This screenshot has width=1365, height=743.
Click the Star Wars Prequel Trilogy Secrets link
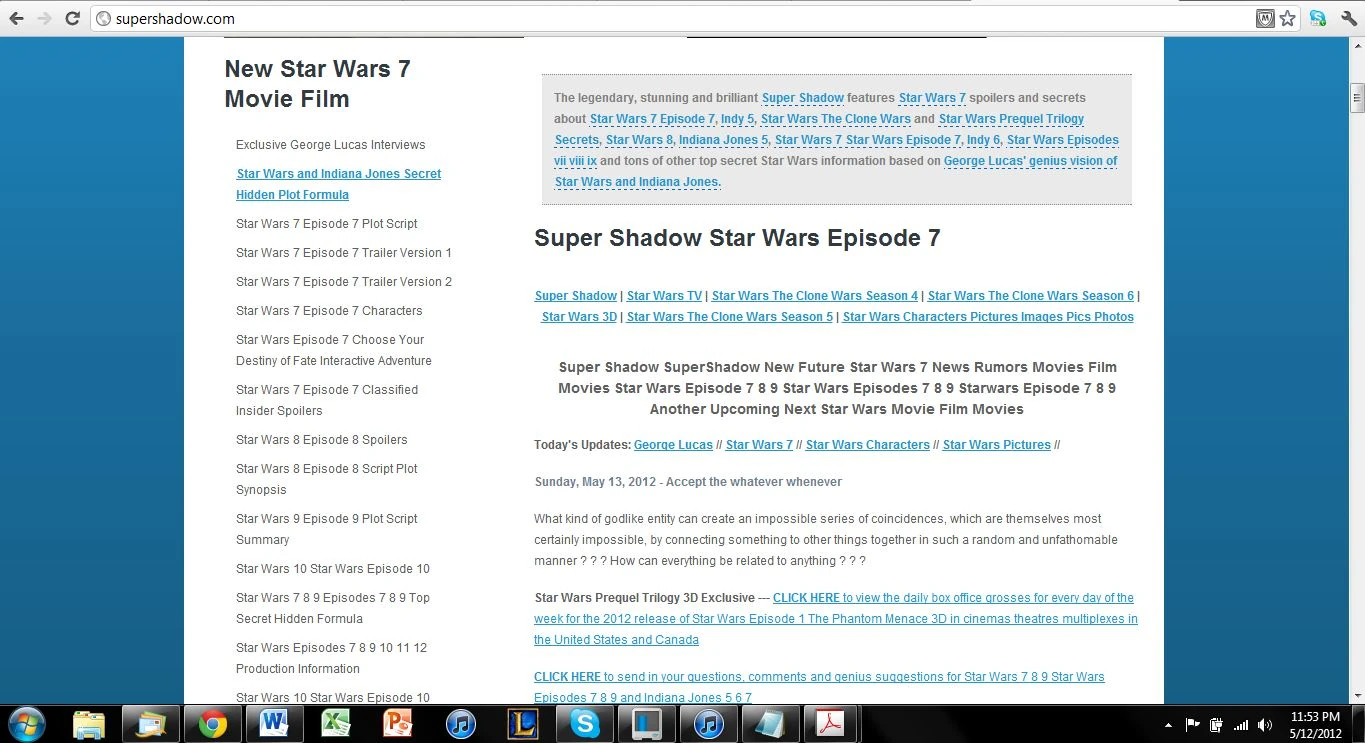coord(1011,119)
